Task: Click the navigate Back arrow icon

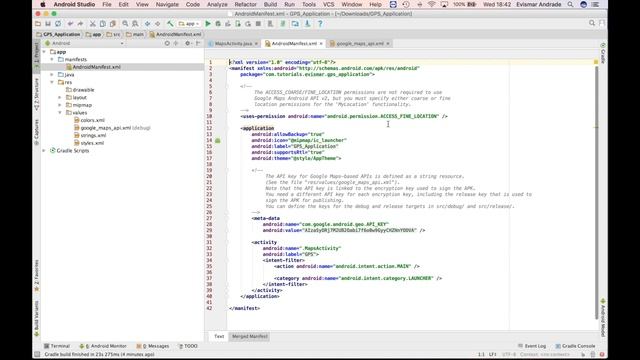Action: point(147,24)
